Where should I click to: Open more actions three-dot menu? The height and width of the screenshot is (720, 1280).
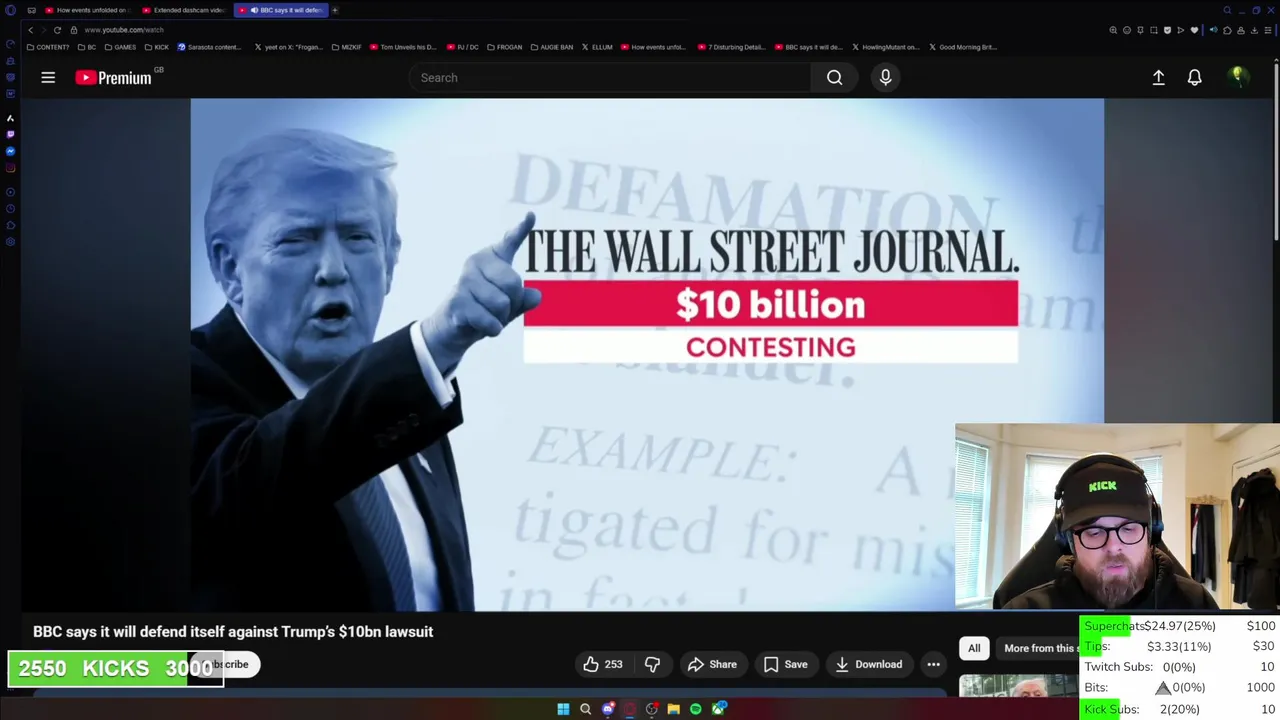click(x=933, y=664)
